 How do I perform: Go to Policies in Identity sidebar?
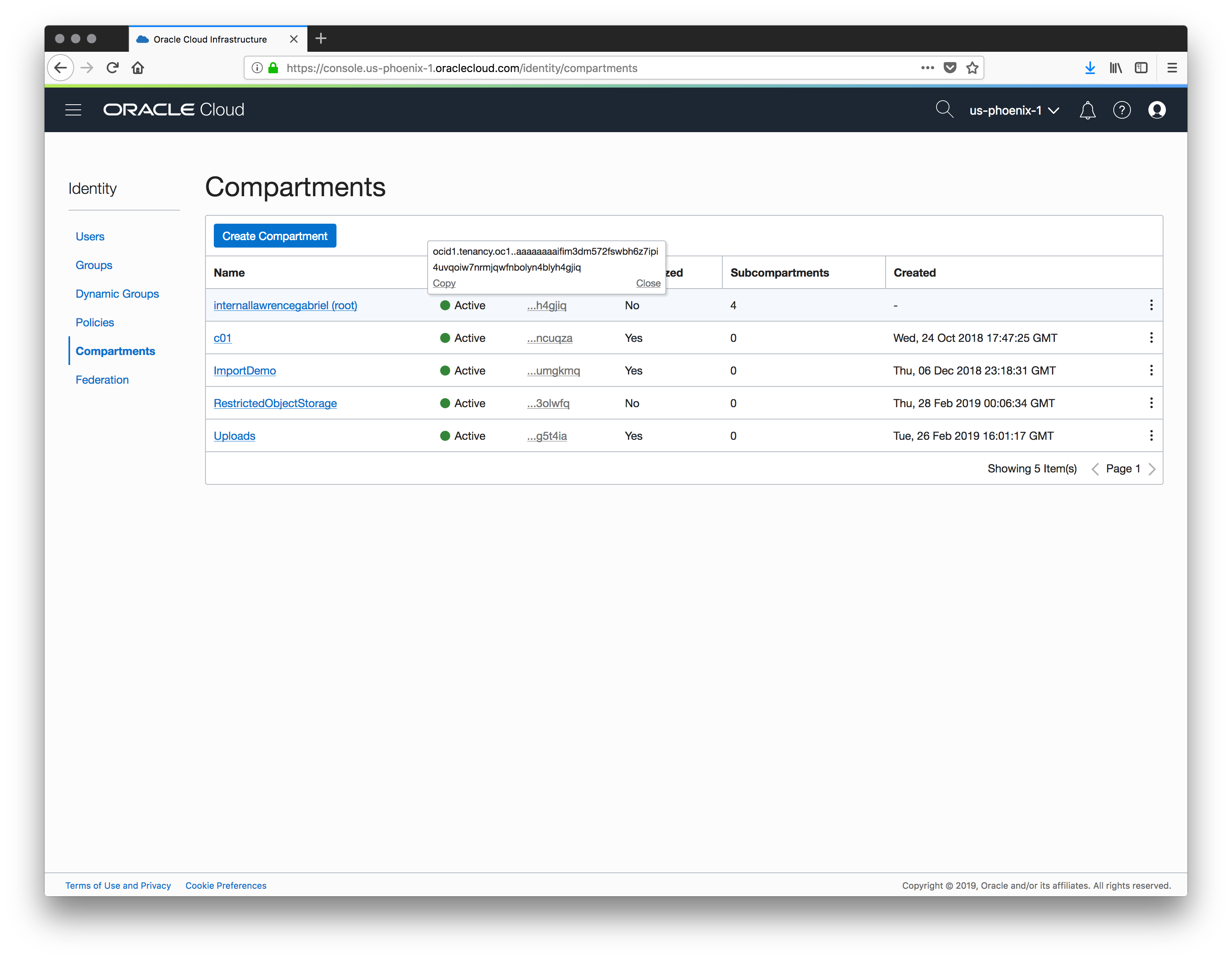[x=95, y=322]
